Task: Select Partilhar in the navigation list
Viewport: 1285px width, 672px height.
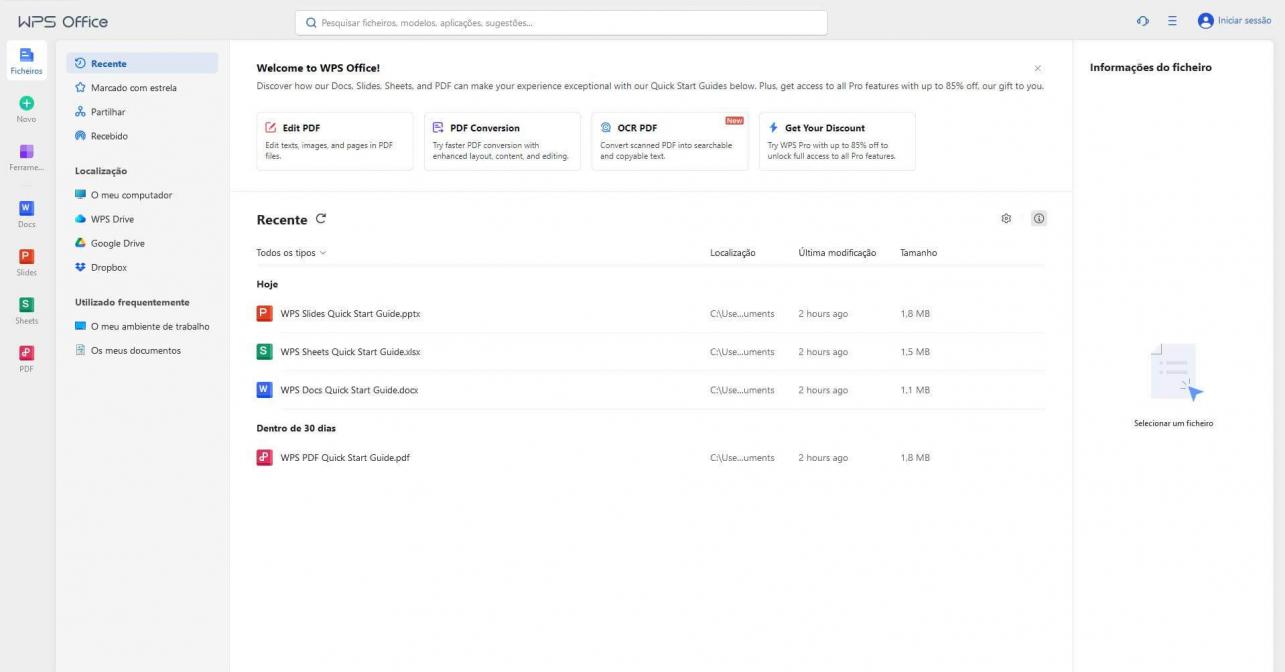Action: point(108,112)
